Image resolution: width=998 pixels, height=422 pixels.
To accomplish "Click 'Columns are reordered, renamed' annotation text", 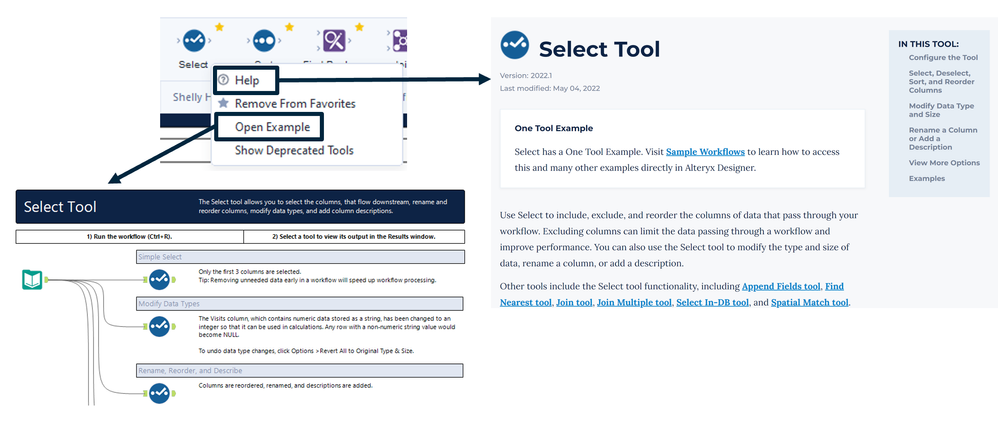I will coord(286,385).
